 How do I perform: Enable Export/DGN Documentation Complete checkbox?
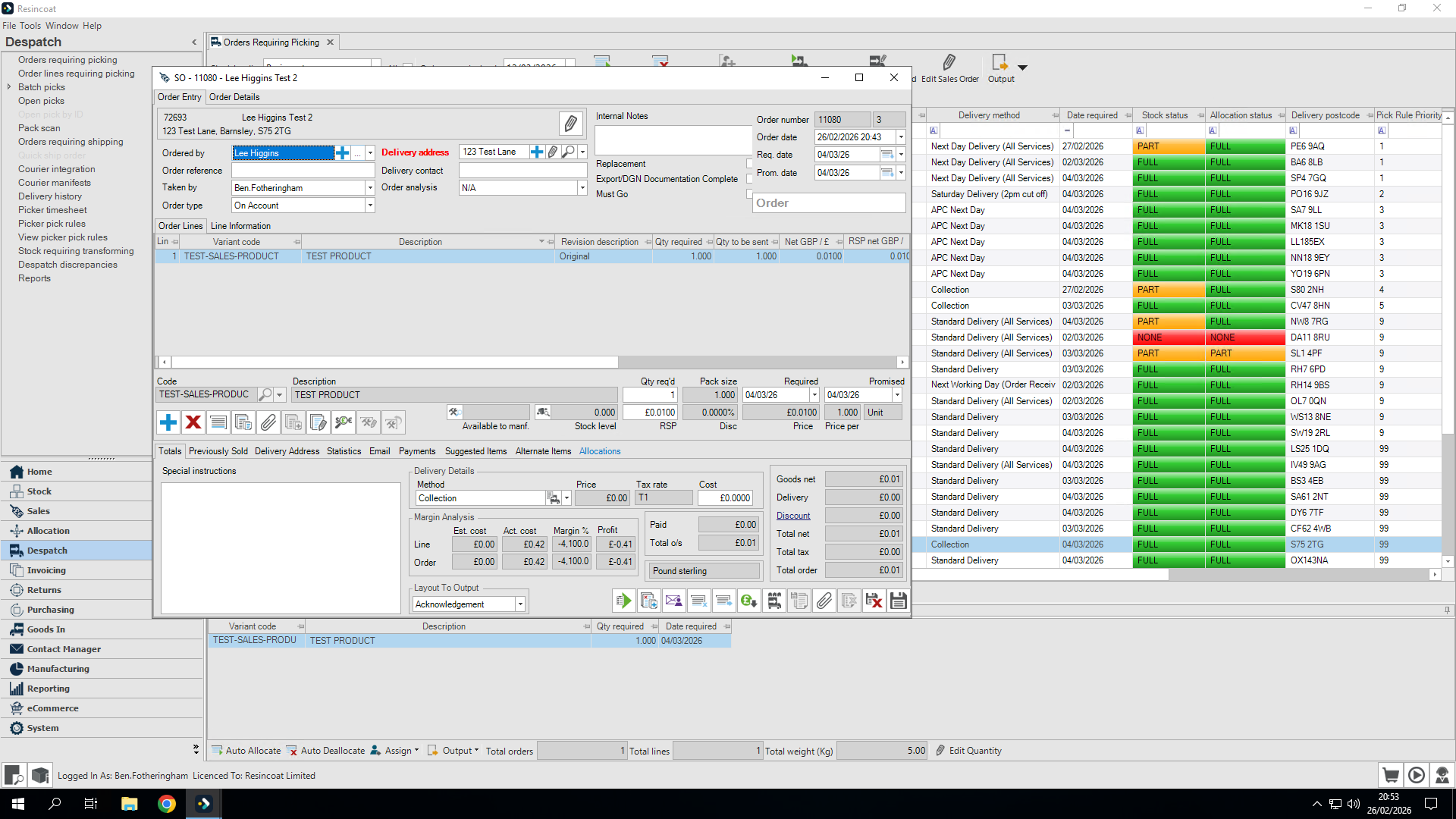[x=749, y=179]
